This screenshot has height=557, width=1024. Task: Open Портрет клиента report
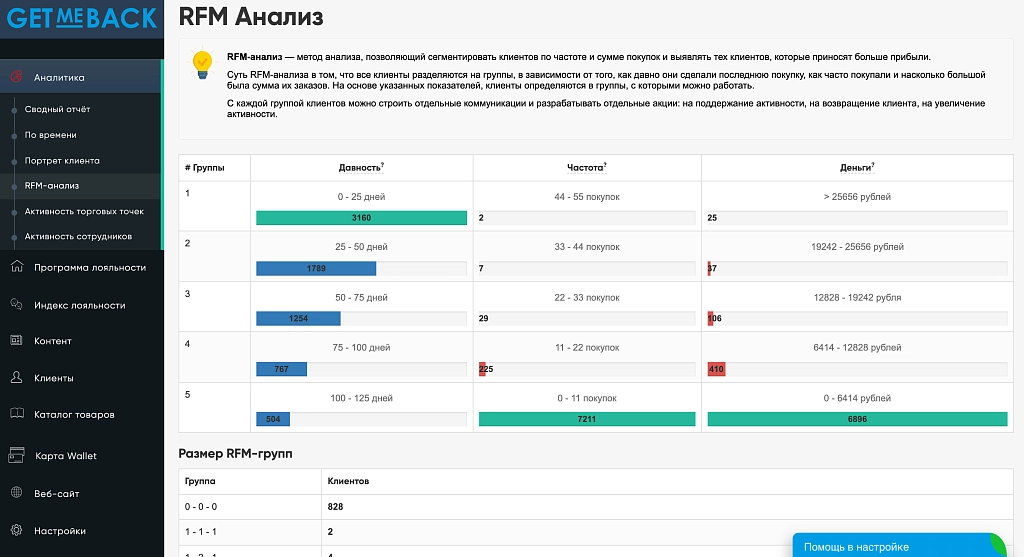click(62, 160)
